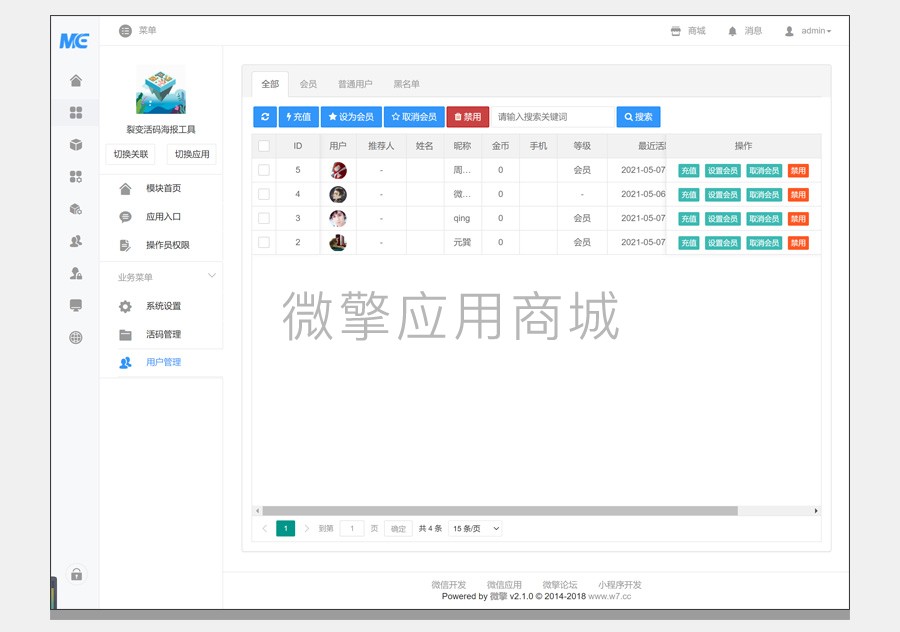点击搜索关键词输入框

pos(548,116)
